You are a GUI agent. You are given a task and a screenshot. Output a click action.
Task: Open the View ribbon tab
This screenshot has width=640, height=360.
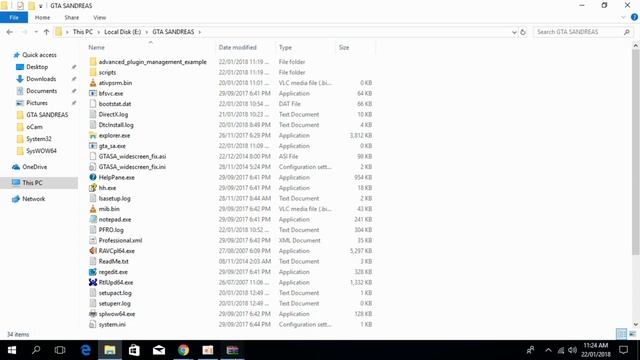click(x=99, y=18)
